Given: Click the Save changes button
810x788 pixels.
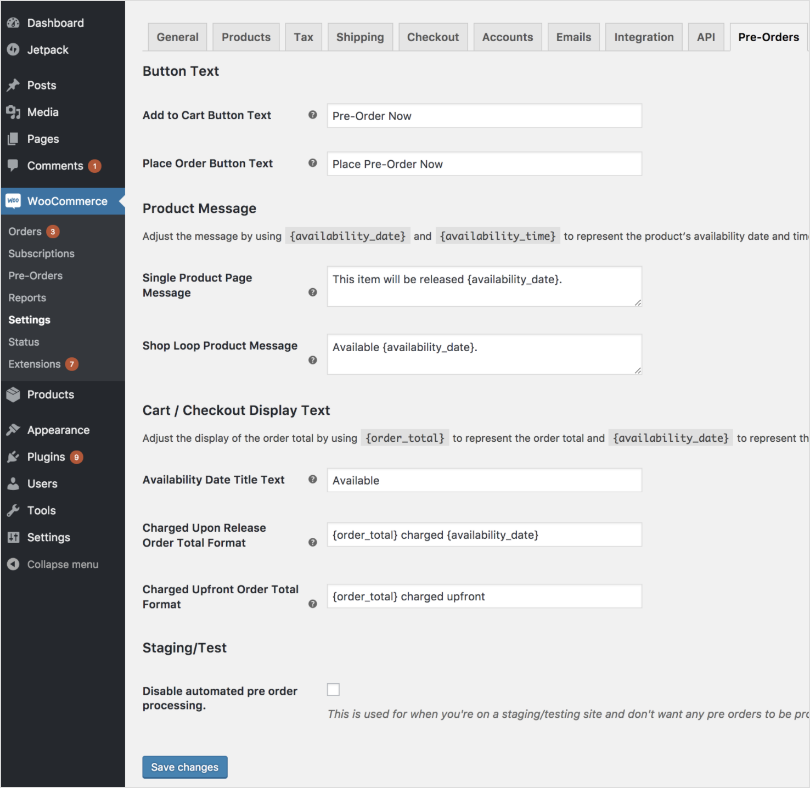Looking at the screenshot, I should pos(185,767).
